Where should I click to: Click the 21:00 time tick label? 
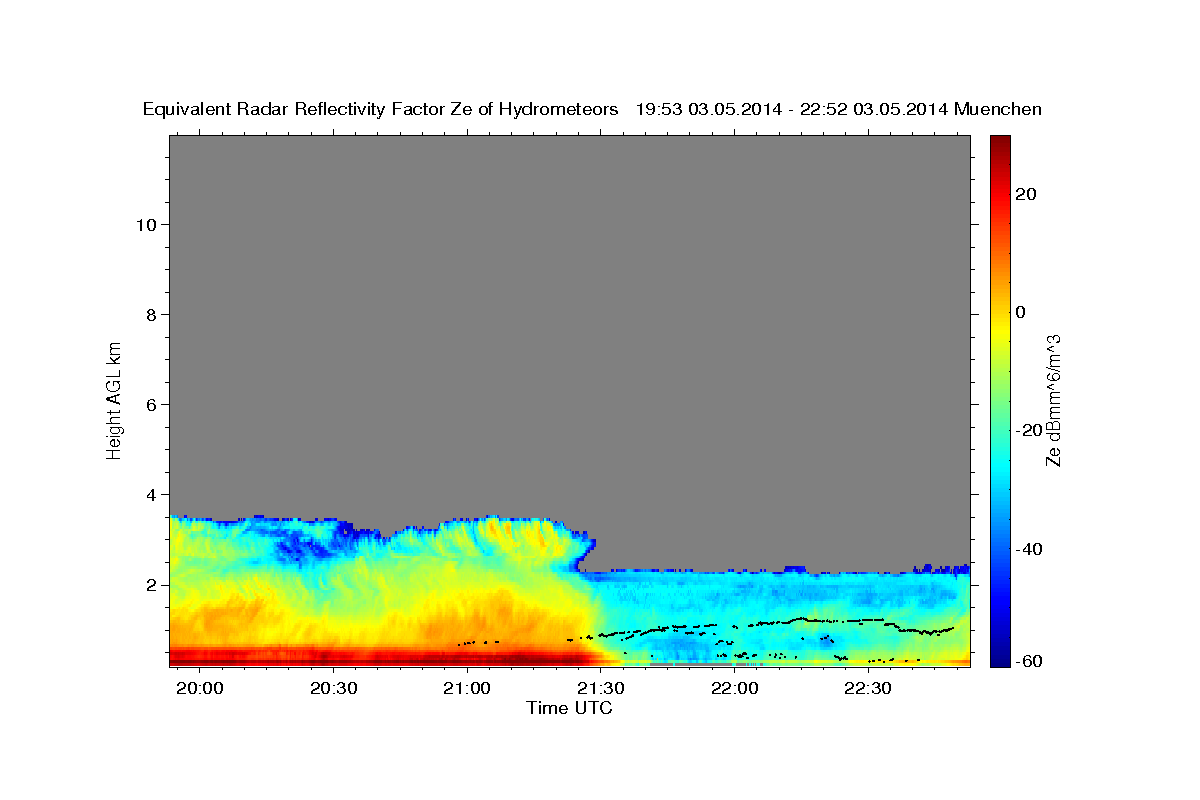(x=467, y=688)
